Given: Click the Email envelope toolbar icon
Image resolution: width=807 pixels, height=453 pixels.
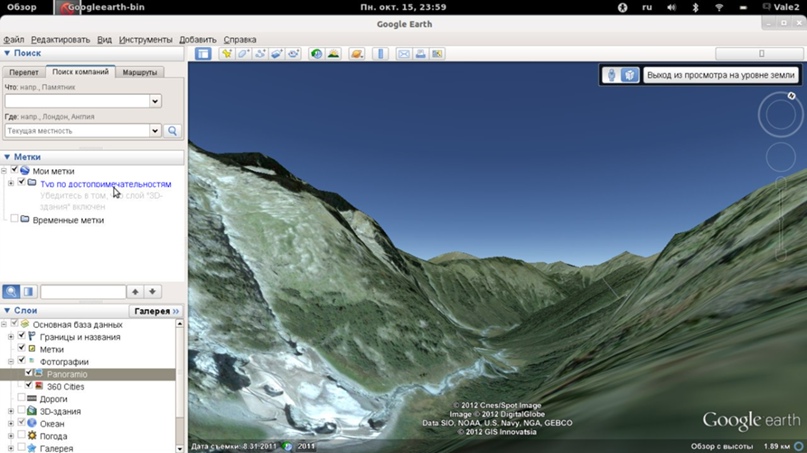Looking at the screenshot, I should click(404, 54).
